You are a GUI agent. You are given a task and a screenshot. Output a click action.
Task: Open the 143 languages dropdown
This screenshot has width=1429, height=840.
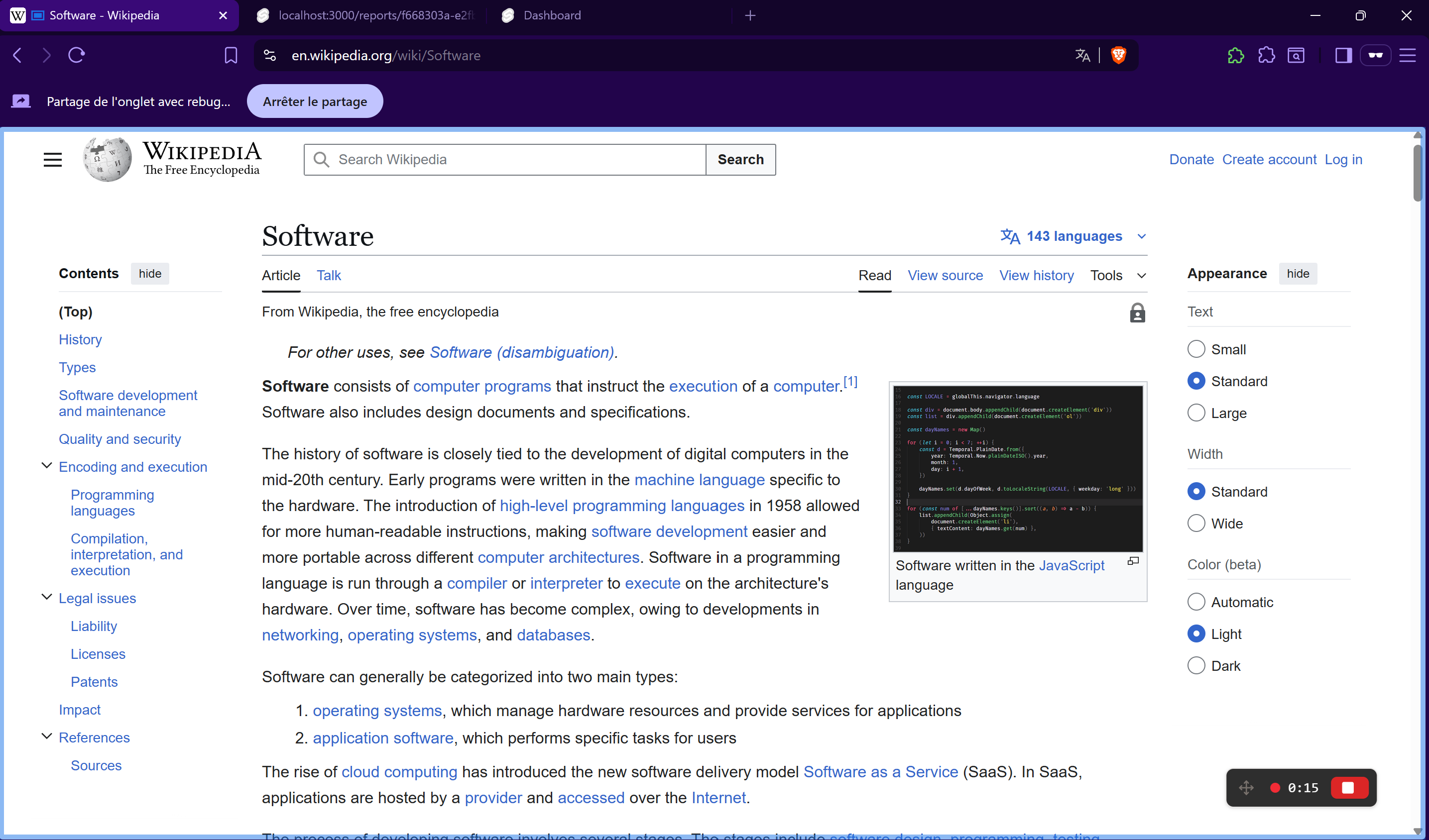point(1073,236)
